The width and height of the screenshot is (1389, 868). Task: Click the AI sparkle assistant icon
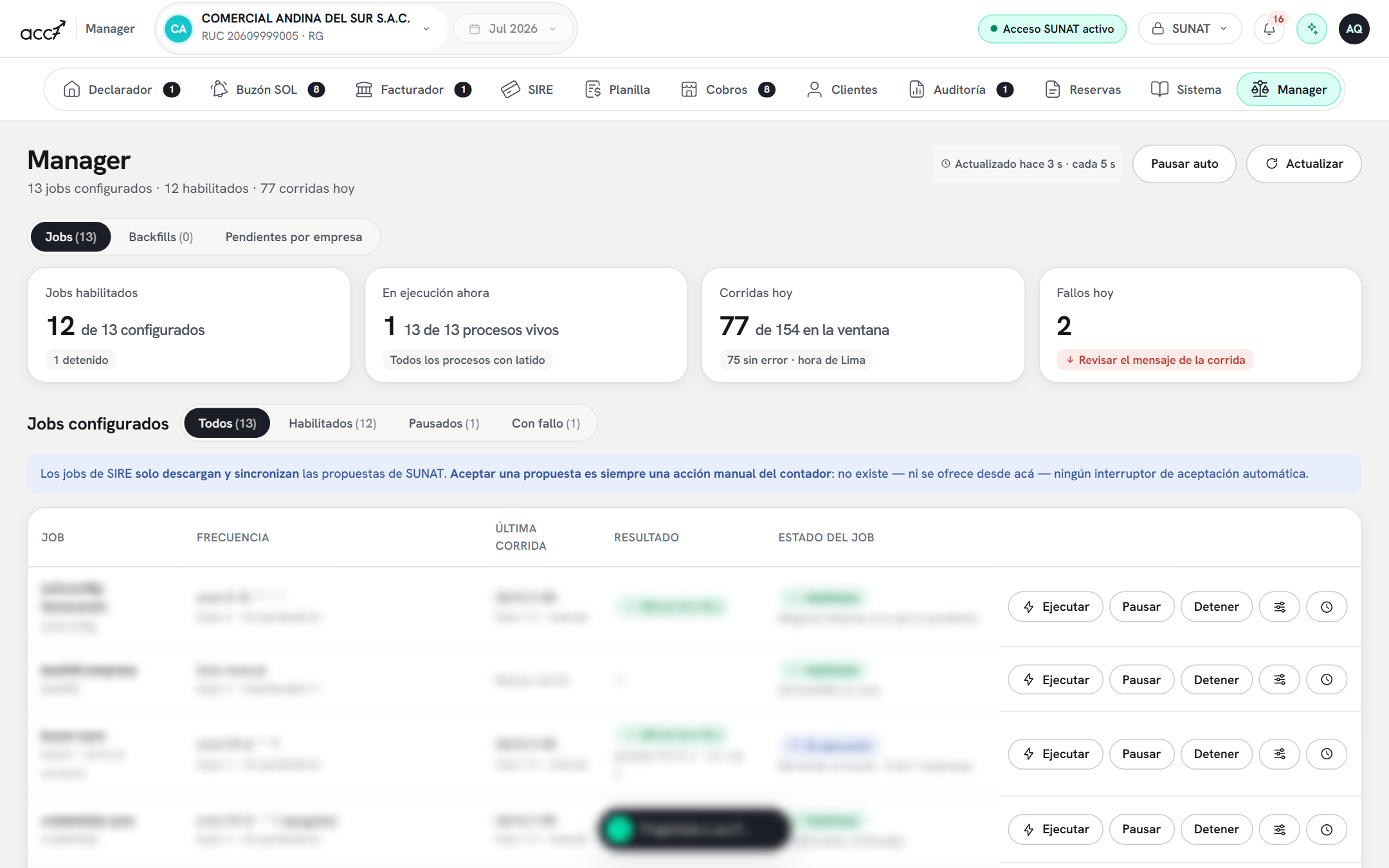coord(1312,29)
